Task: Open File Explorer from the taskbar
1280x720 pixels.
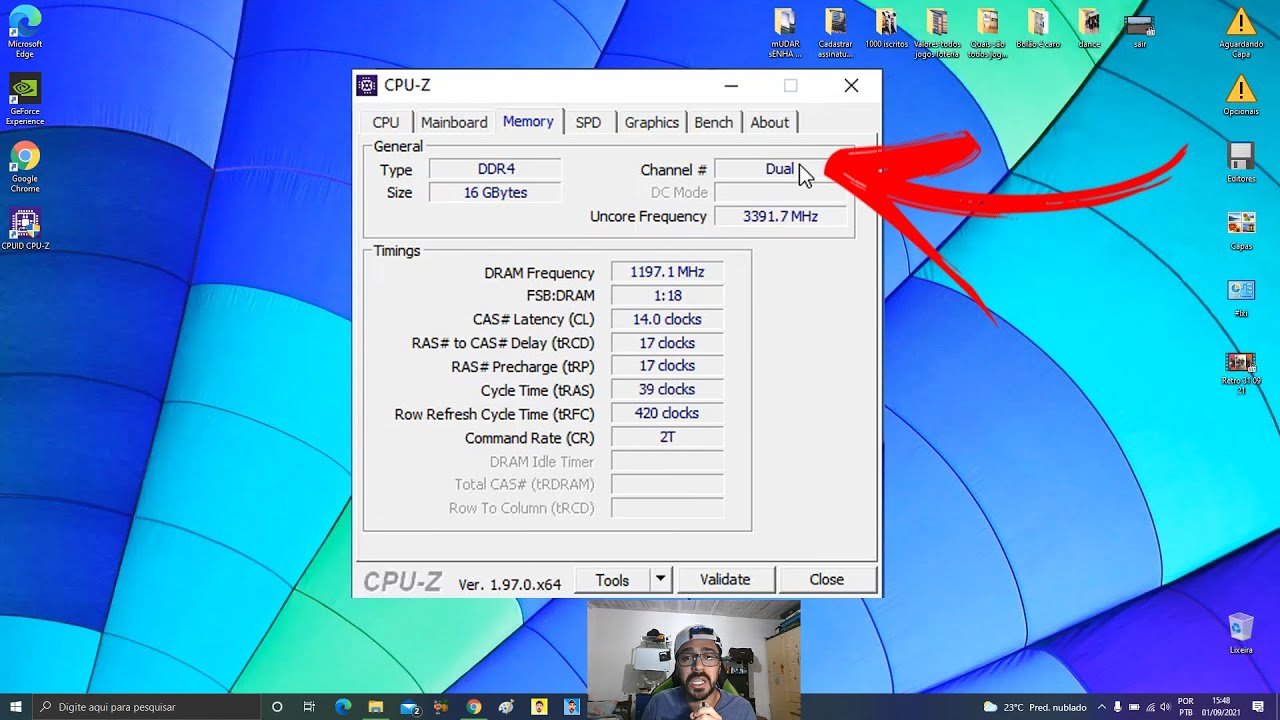Action: [x=376, y=707]
